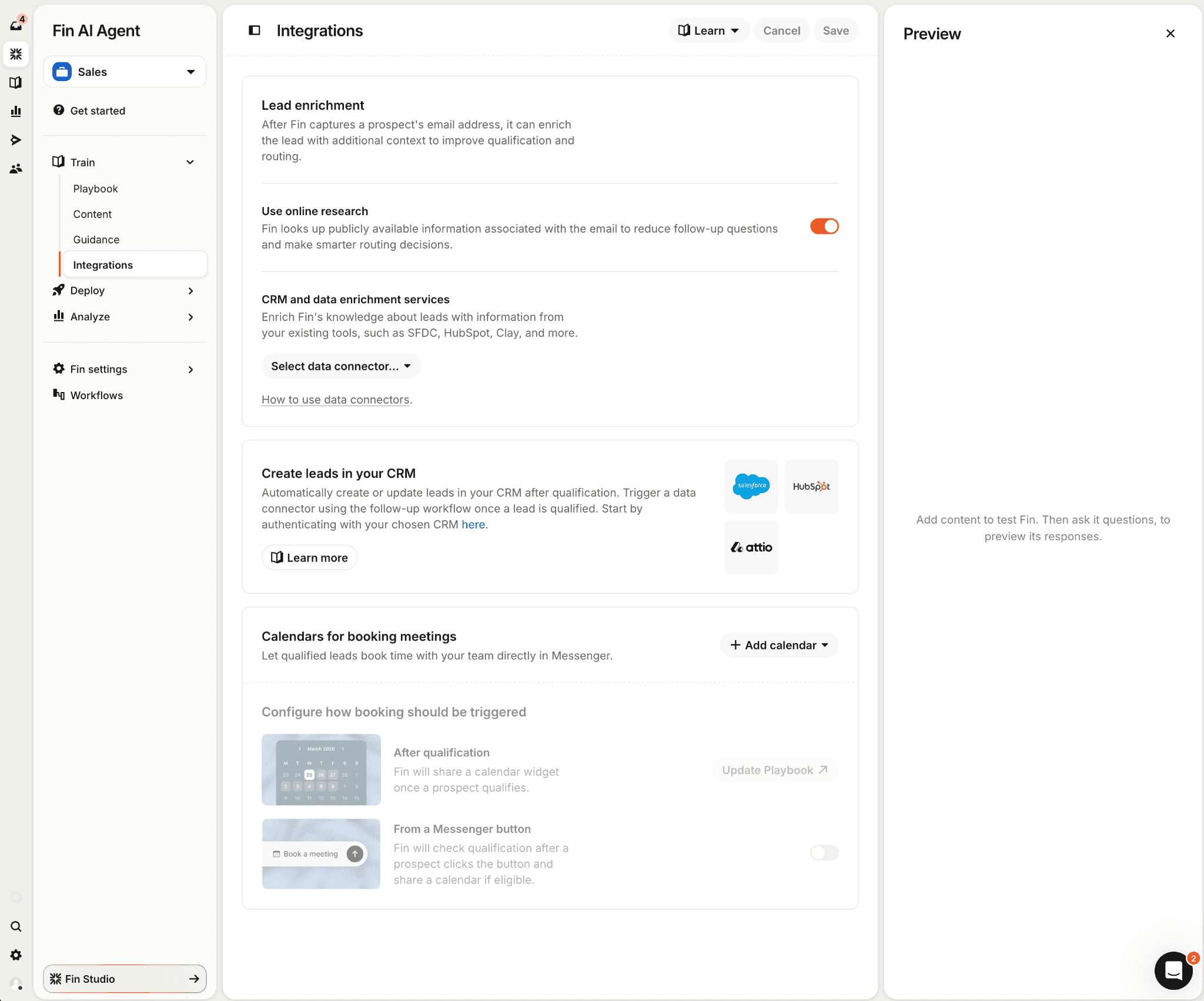The height and width of the screenshot is (1001, 1204).
Task: Open the contacts people icon
Action: (x=16, y=169)
